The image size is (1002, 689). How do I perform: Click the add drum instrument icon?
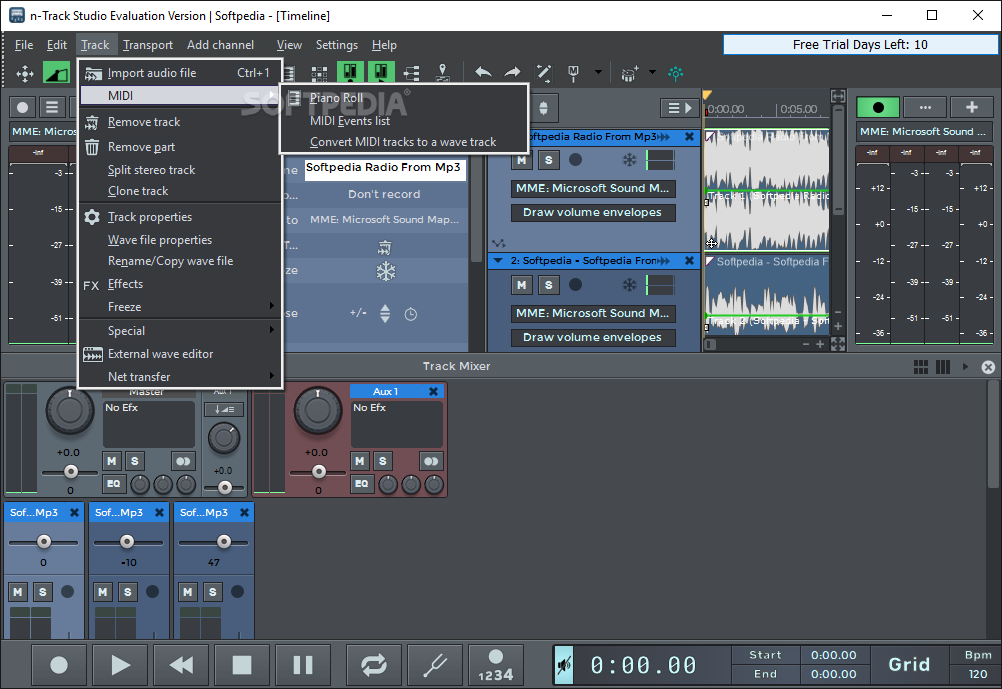tap(629, 74)
